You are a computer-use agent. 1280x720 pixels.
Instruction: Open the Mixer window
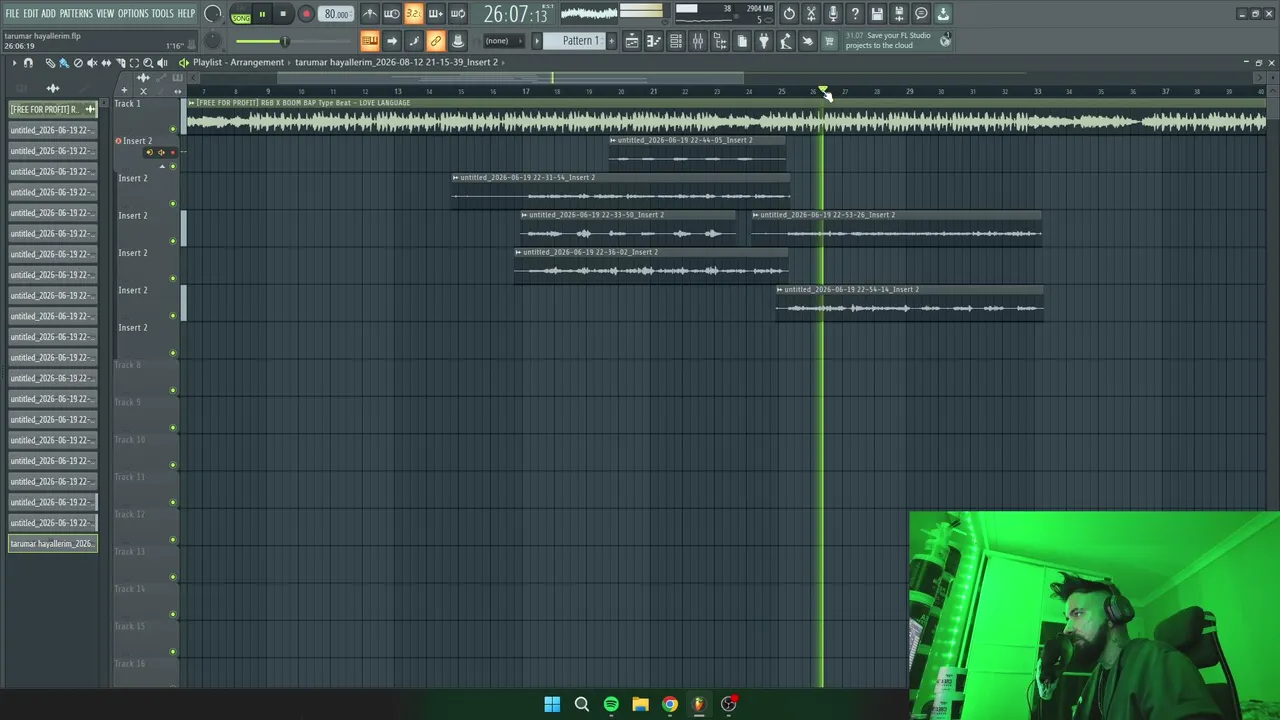coord(698,41)
